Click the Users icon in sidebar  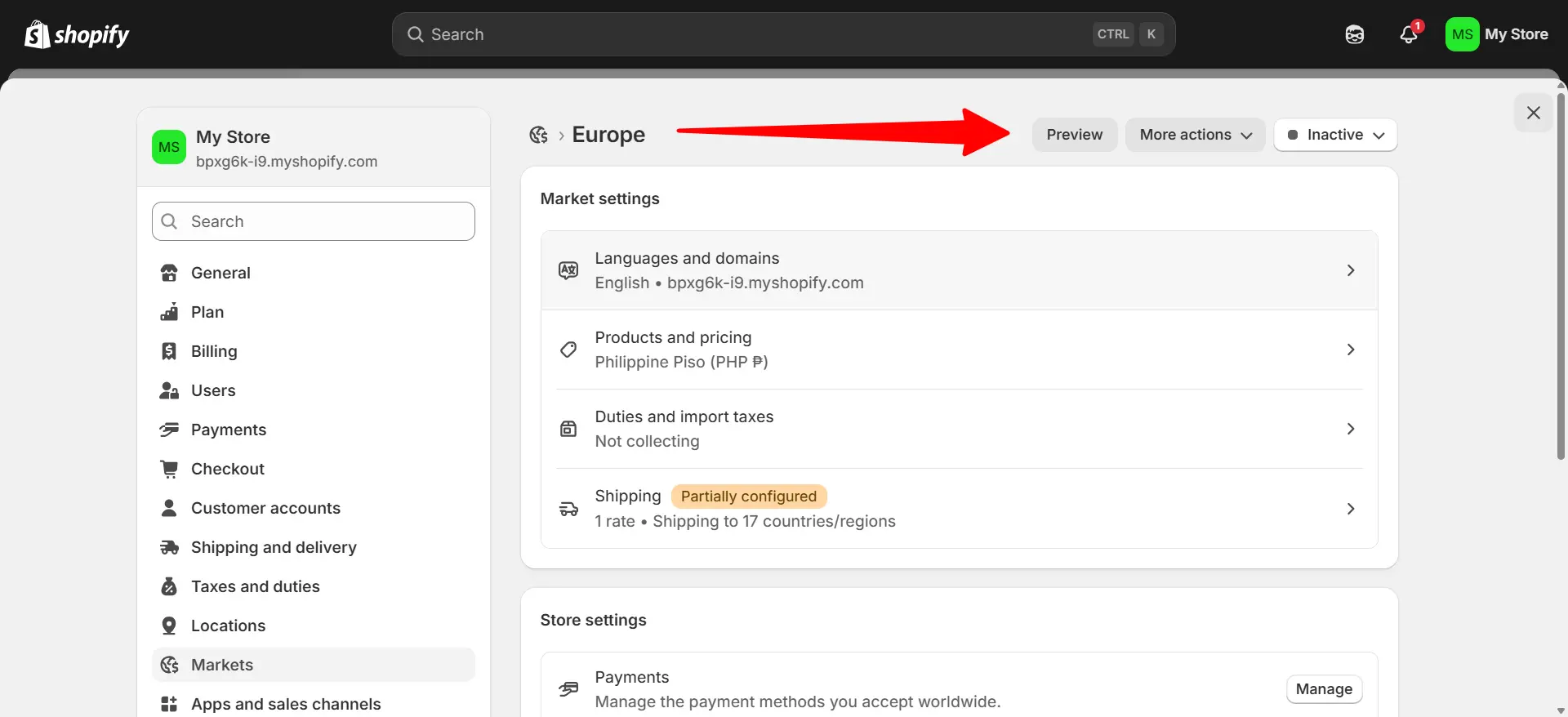pos(169,390)
